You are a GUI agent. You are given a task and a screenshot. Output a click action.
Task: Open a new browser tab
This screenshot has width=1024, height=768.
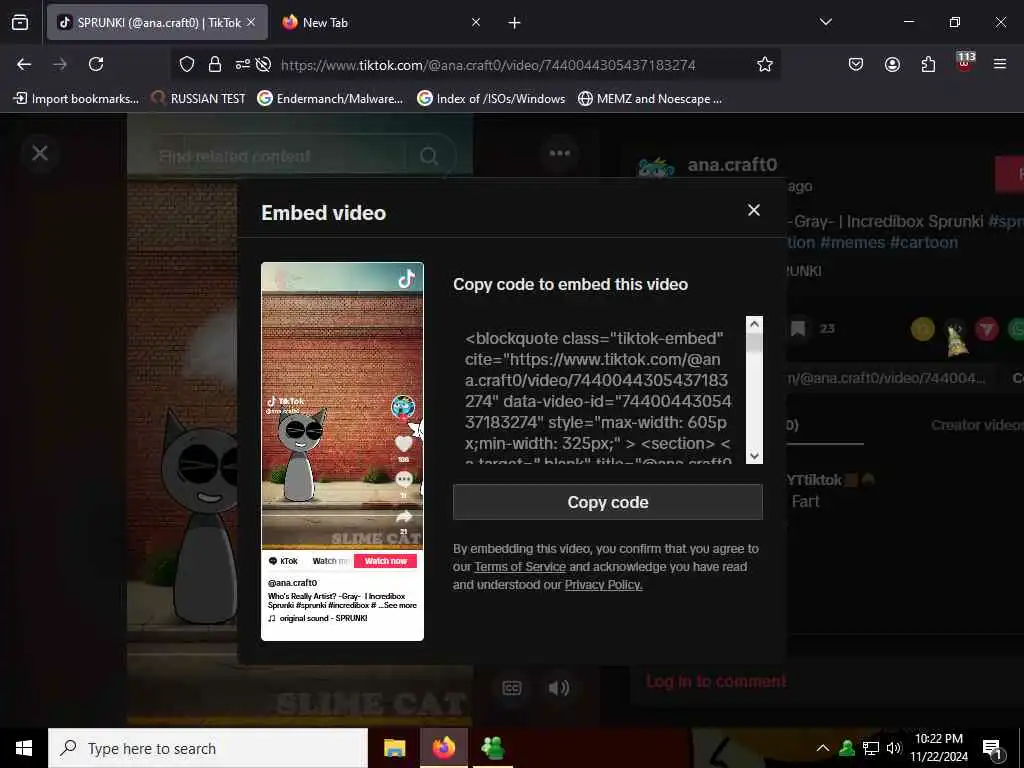514,23
